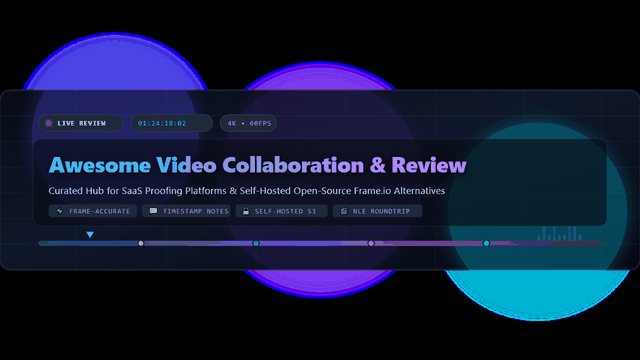Click the lightning bolt icon in Frame-Accurate tag
Viewport: 640px width, 360px height.
pos(60,211)
